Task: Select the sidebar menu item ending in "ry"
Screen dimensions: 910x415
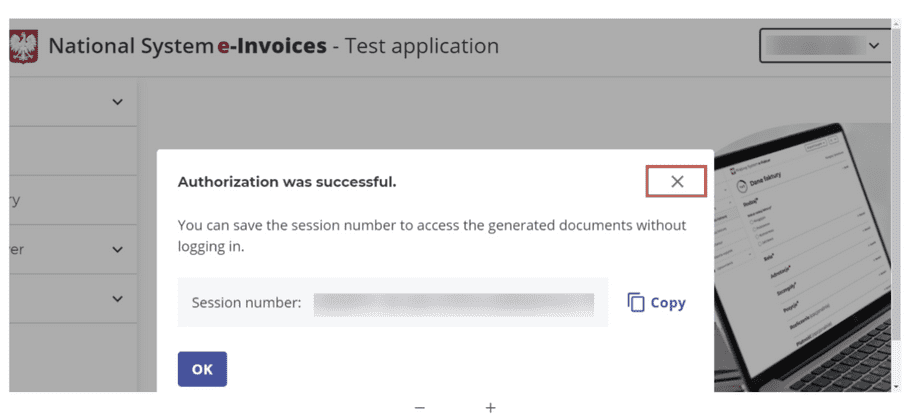Action: tap(14, 200)
